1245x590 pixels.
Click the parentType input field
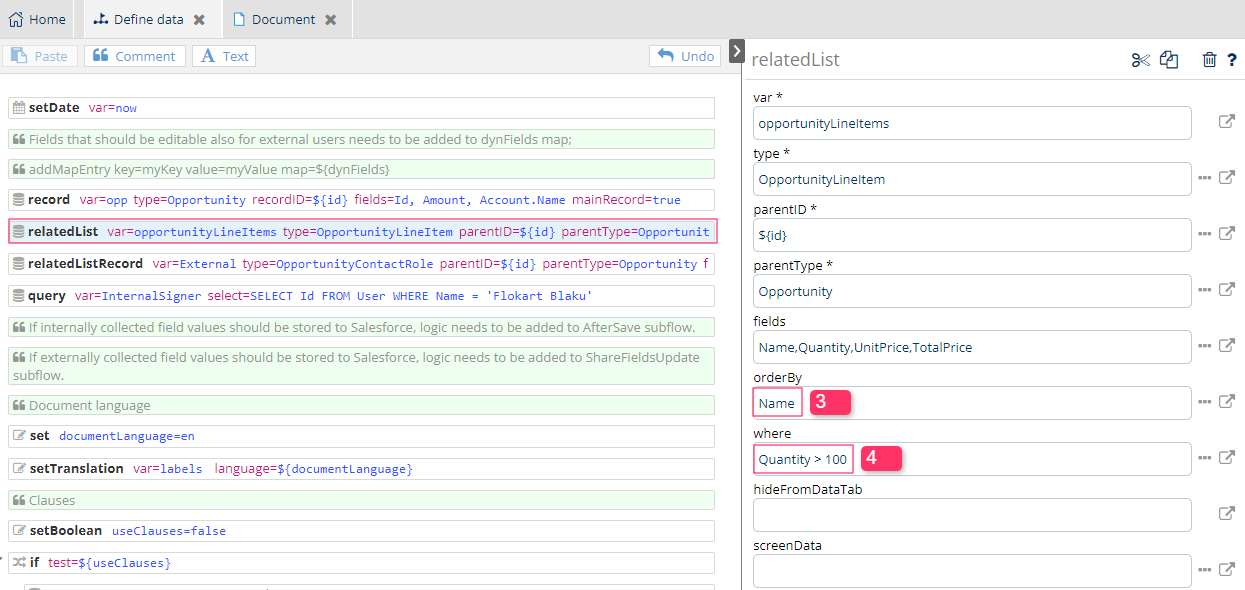tap(971, 291)
